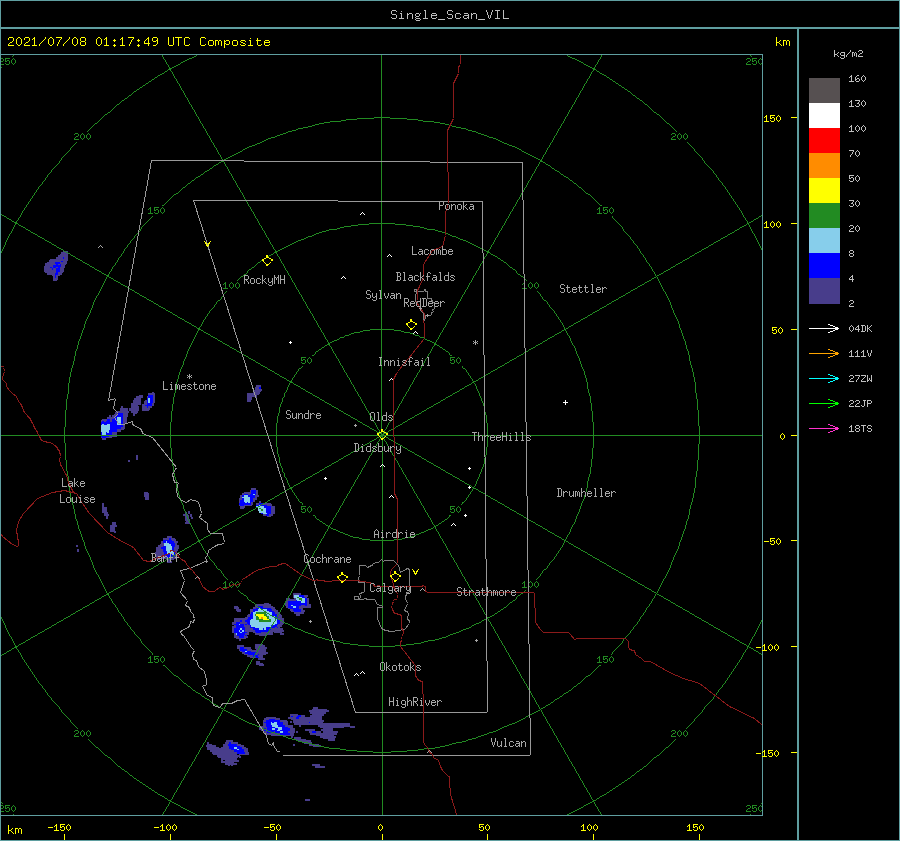Click the Single_Scan_VIL title
The height and width of the screenshot is (841, 900).
449,15
